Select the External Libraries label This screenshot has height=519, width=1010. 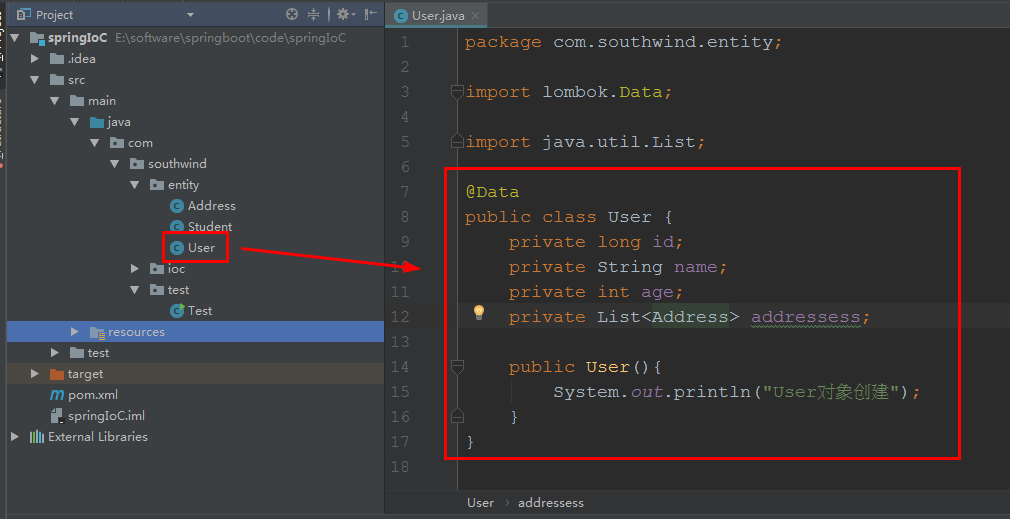click(98, 437)
